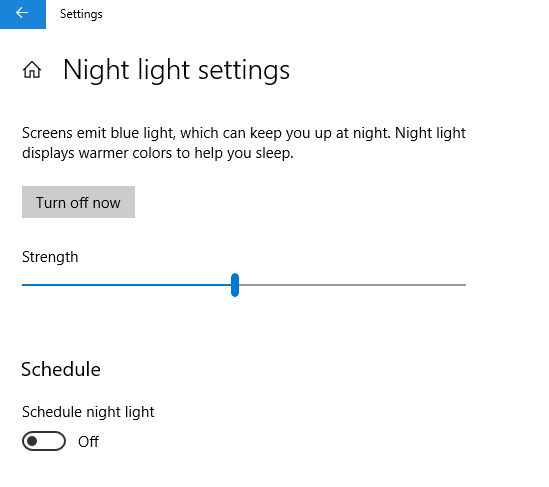Go back using the blue arrow button

(x=23, y=14)
